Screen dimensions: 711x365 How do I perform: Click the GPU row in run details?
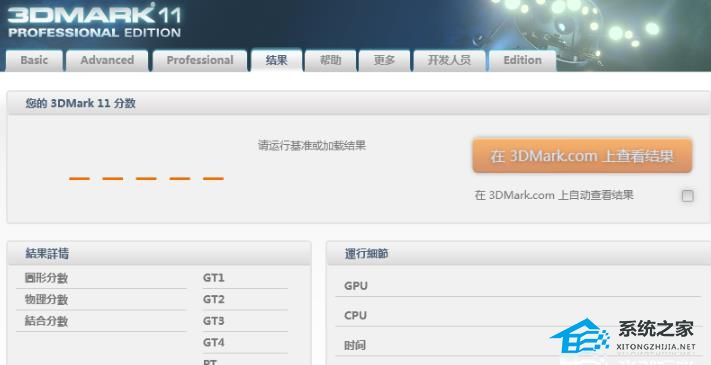coord(518,286)
